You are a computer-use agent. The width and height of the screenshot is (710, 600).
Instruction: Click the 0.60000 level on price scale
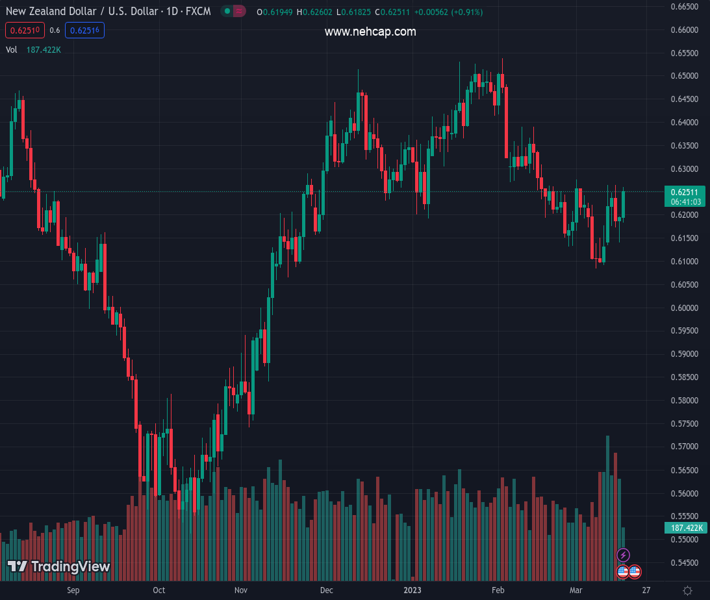[685, 308]
